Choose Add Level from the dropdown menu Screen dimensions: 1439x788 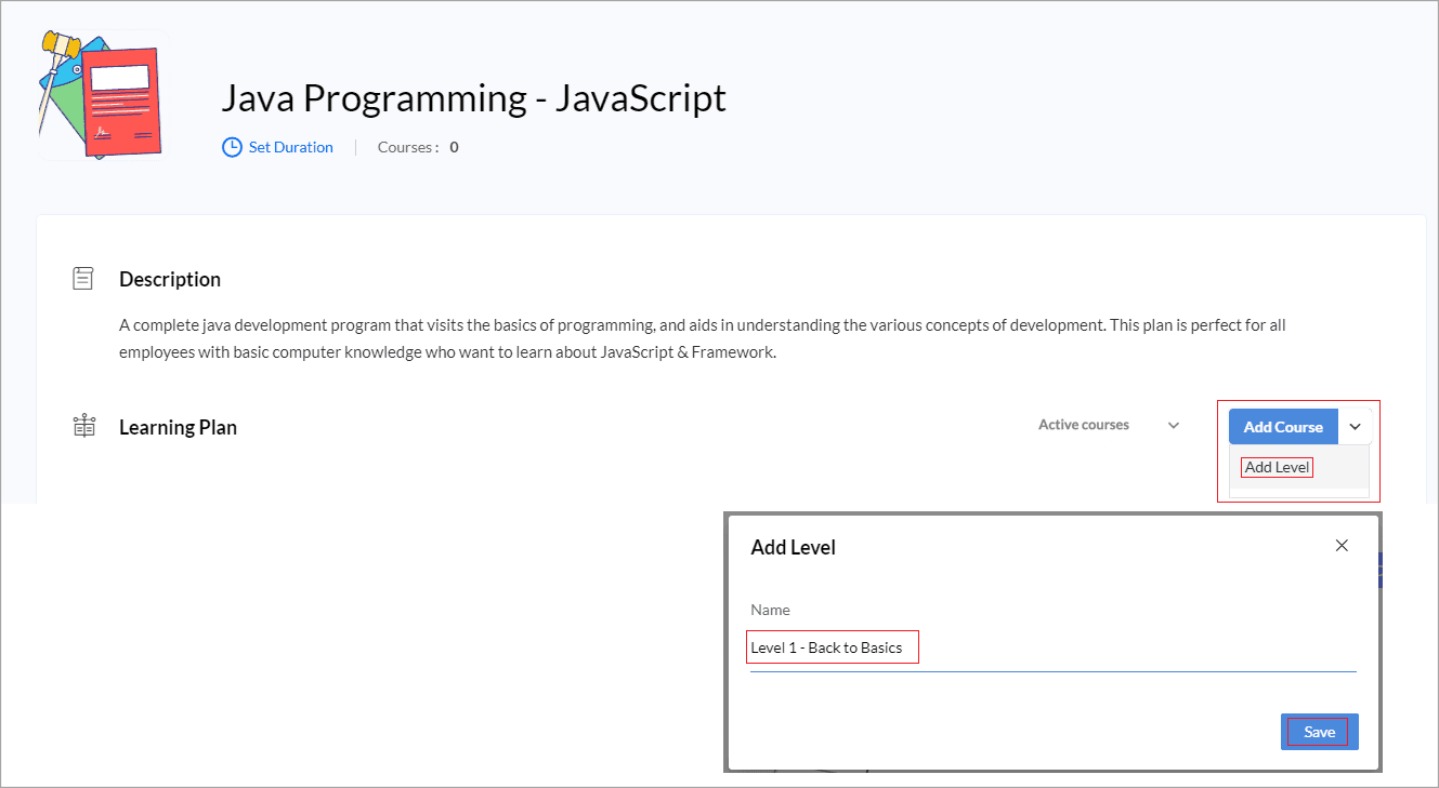(x=1277, y=467)
